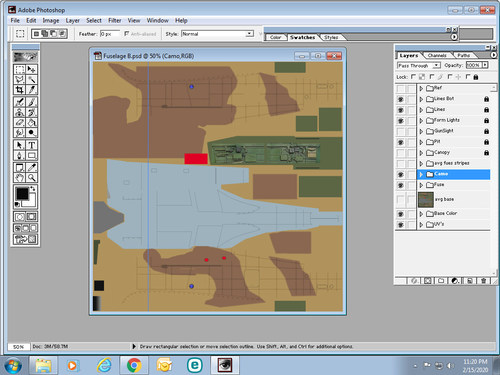The image size is (500, 375).
Task: Expand the Camo layer group
Action: [421, 174]
